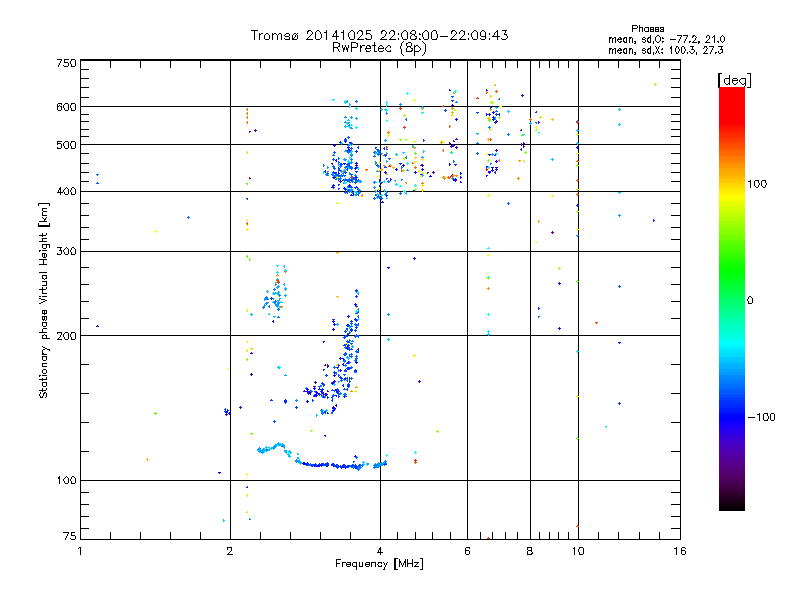Click the x-axis tick label '4'
The image size is (800, 600).
pyautogui.click(x=380, y=551)
